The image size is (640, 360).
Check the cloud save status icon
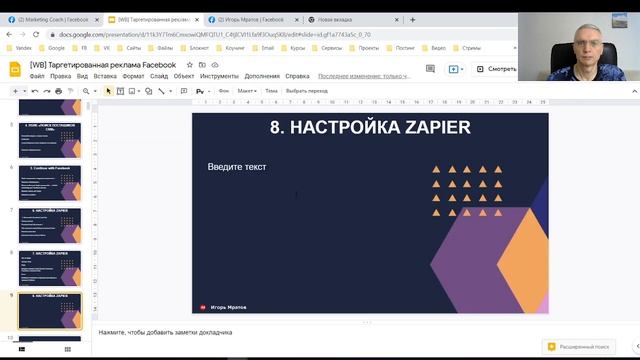click(x=215, y=65)
